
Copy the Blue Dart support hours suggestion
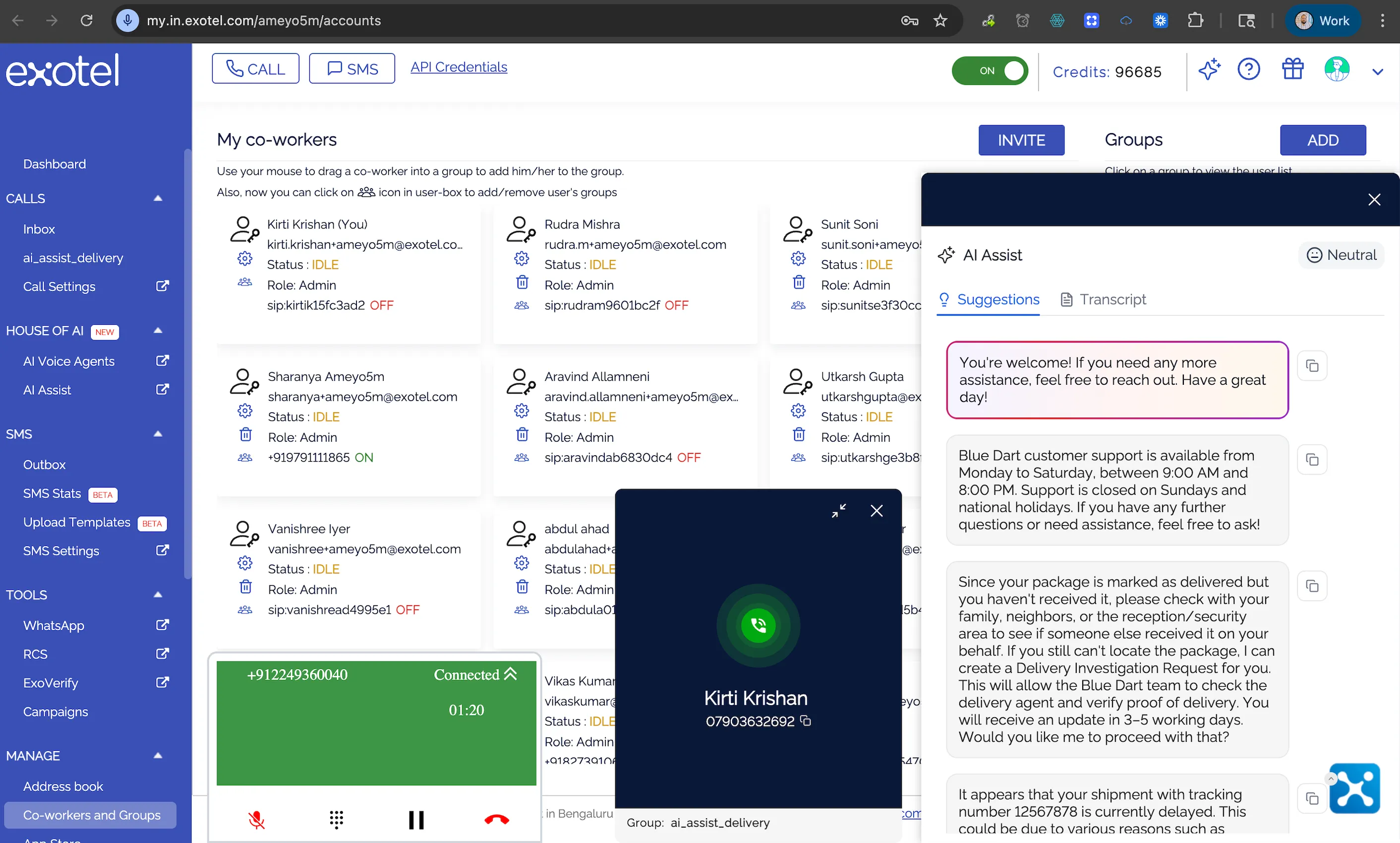(1312, 459)
